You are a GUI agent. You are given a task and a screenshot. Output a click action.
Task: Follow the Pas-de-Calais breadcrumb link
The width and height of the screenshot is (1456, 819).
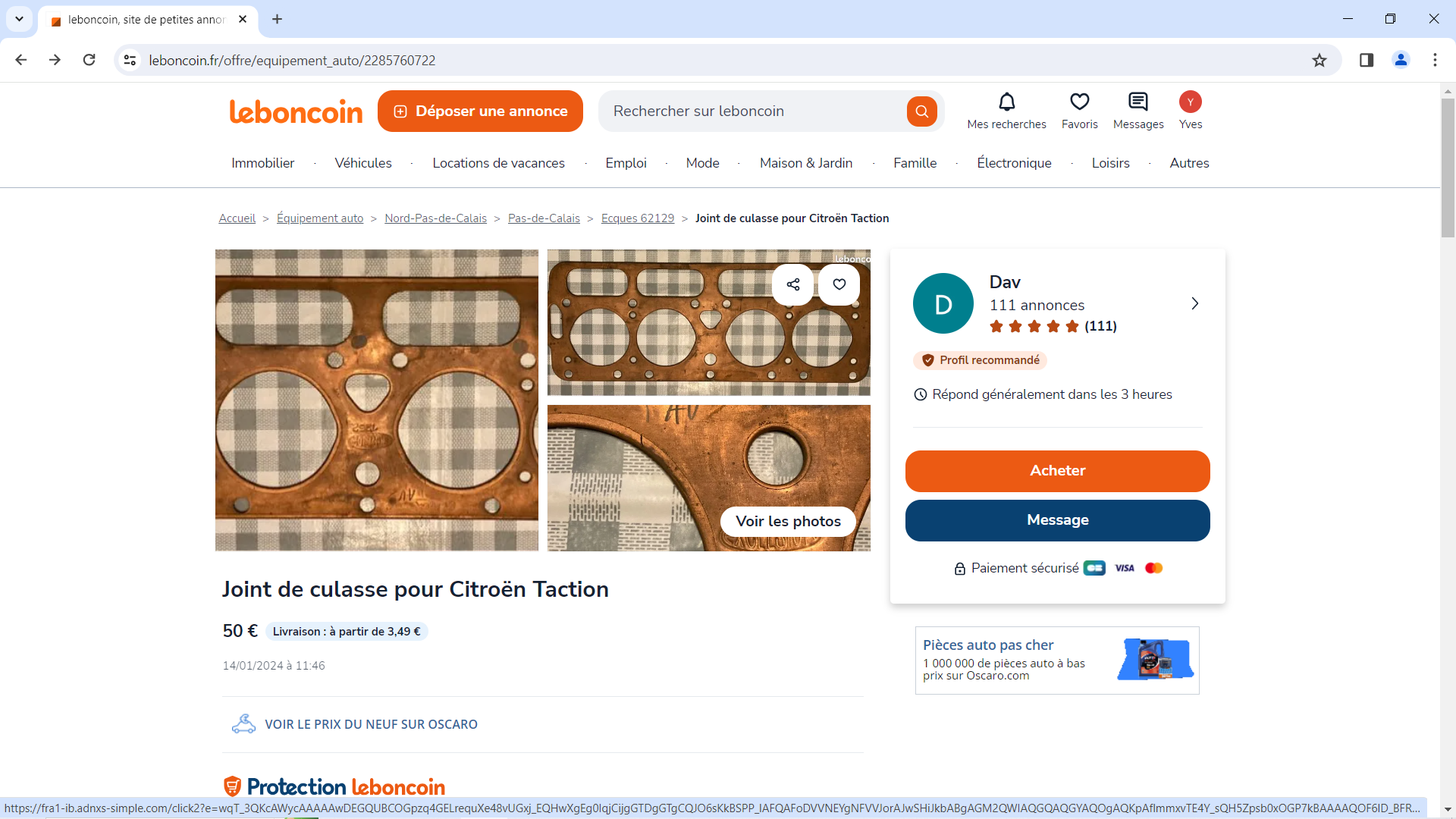point(544,218)
